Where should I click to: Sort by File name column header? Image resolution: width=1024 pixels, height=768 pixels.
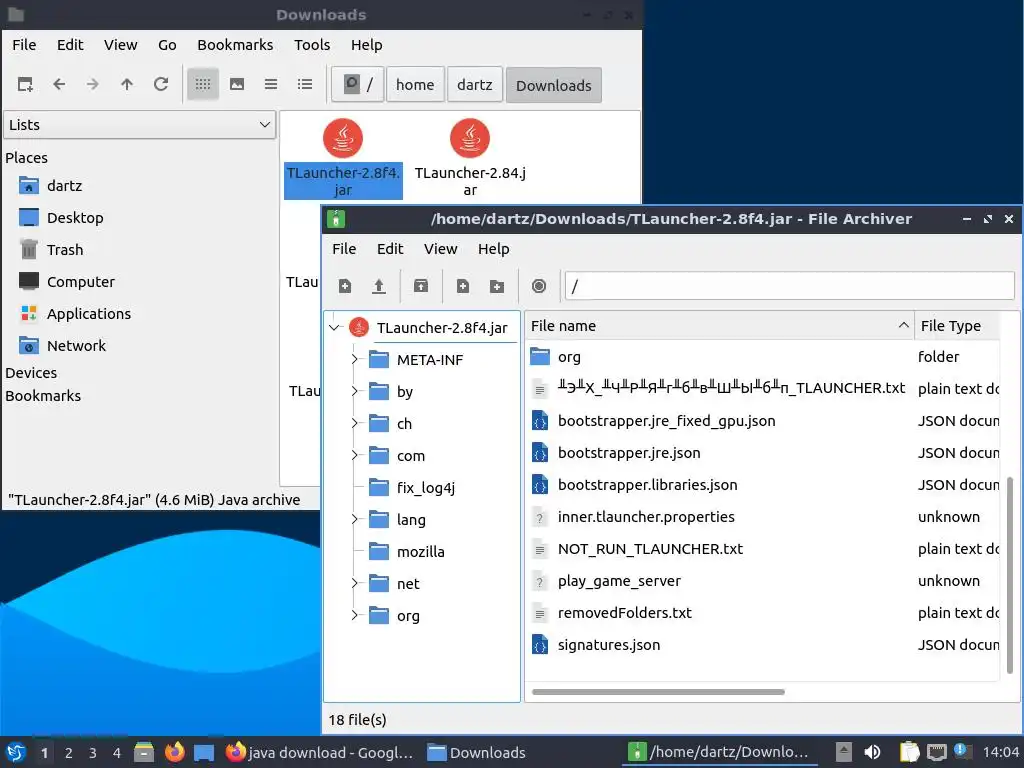tap(720, 326)
